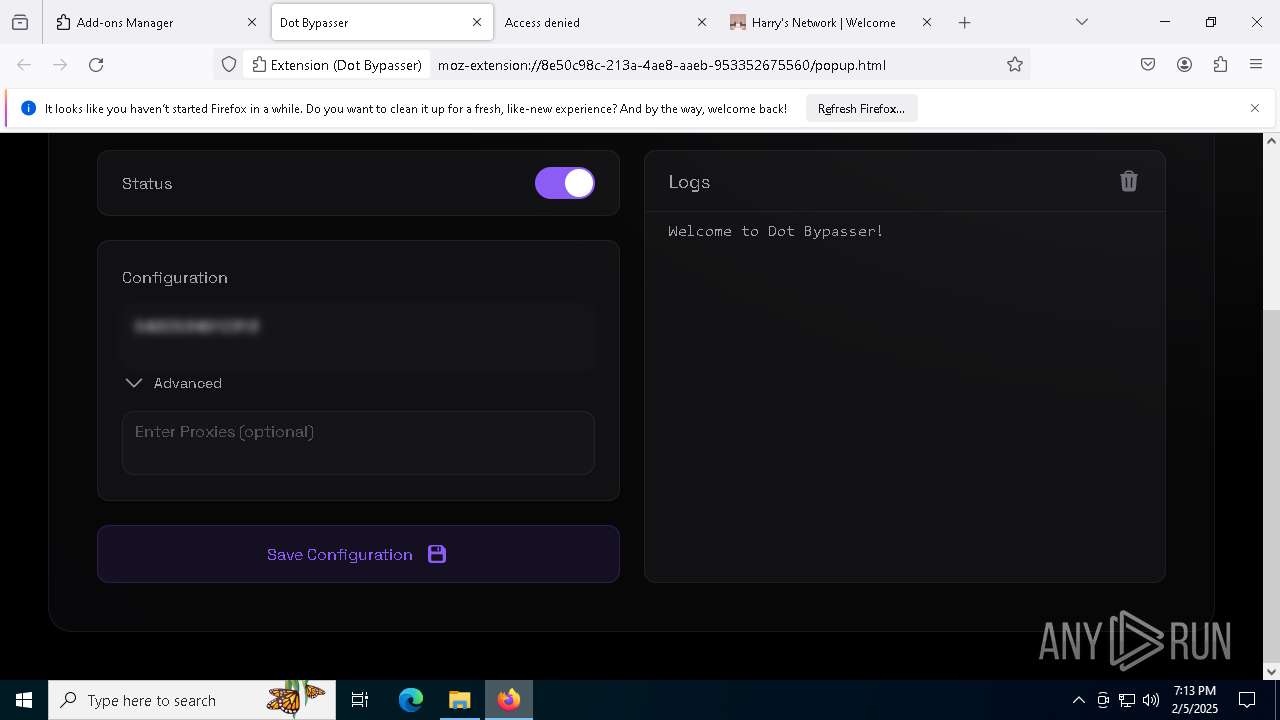Open the taskbar clock and date
Image resolution: width=1280 pixels, height=720 pixels.
[1195, 700]
